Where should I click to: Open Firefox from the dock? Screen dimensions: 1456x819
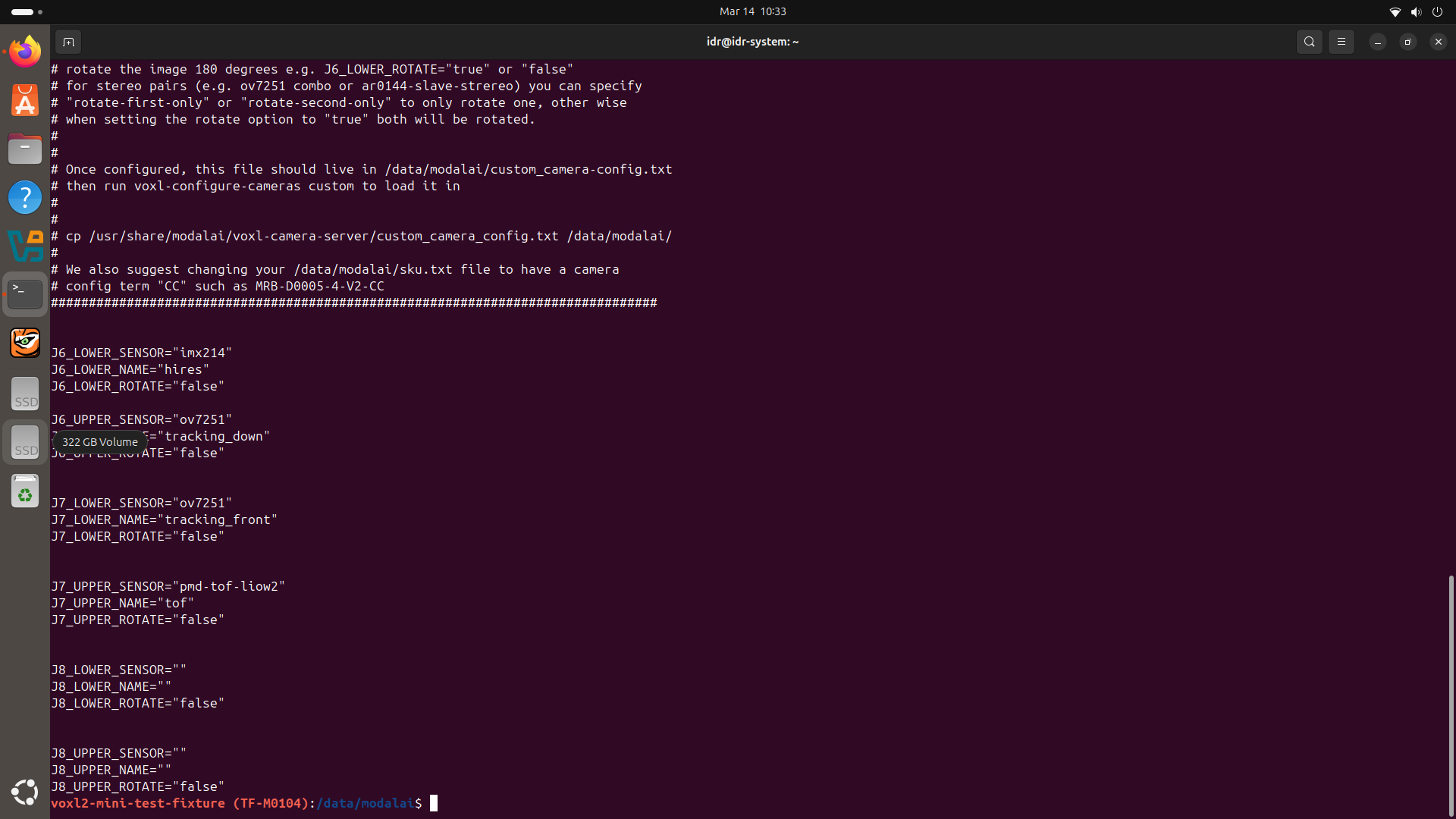[x=25, y=51]
